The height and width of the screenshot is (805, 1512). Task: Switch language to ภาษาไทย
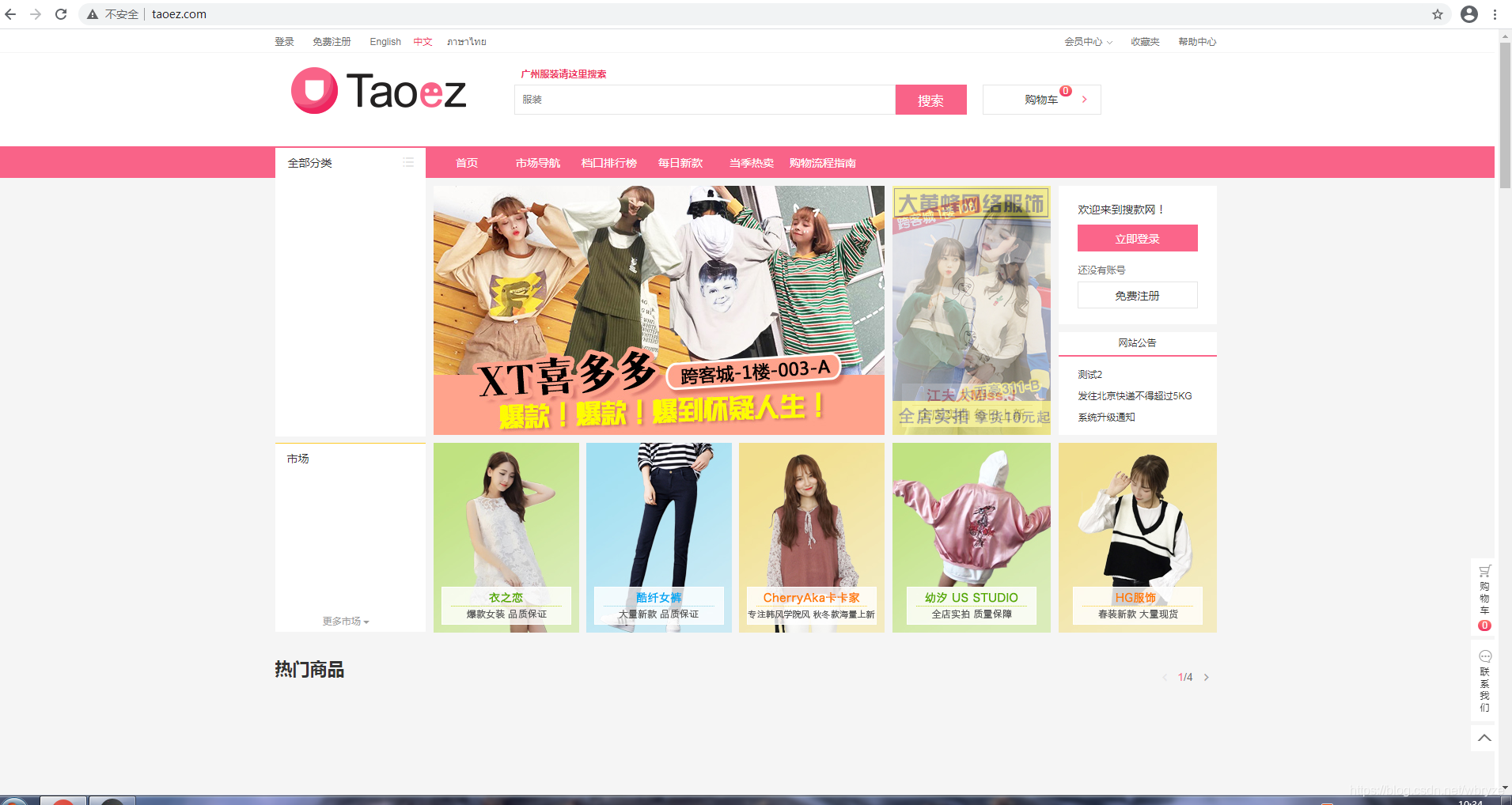tap(467, 42)
